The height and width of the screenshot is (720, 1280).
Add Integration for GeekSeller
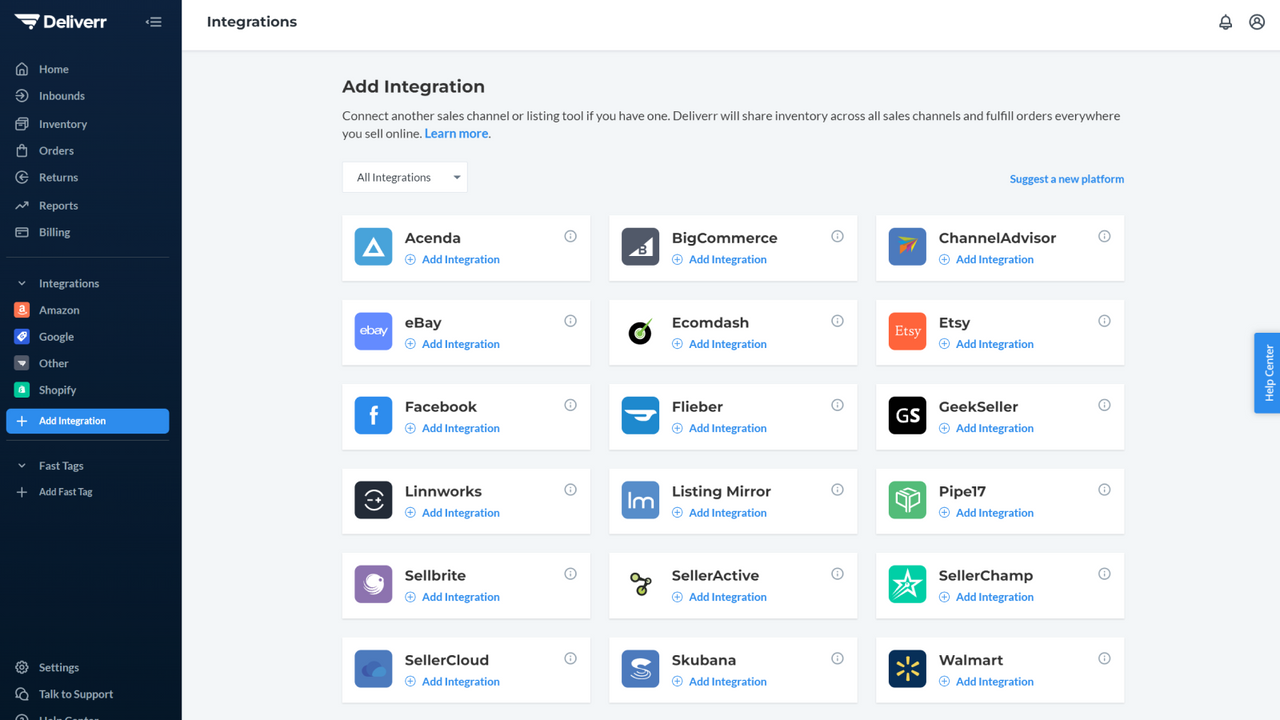986,428
